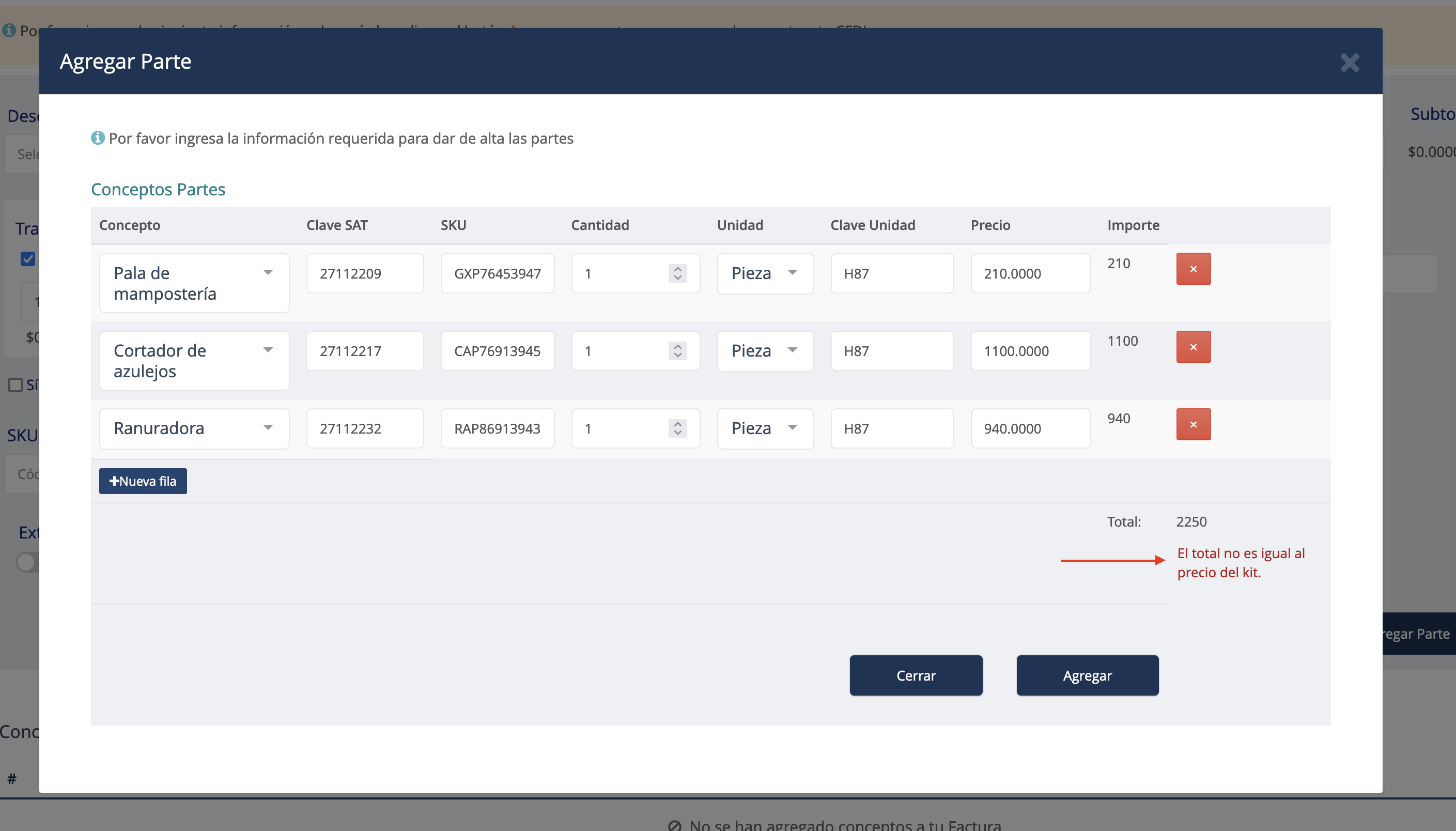Adjust quantity stepper for Cortador de azulejos

677,351
